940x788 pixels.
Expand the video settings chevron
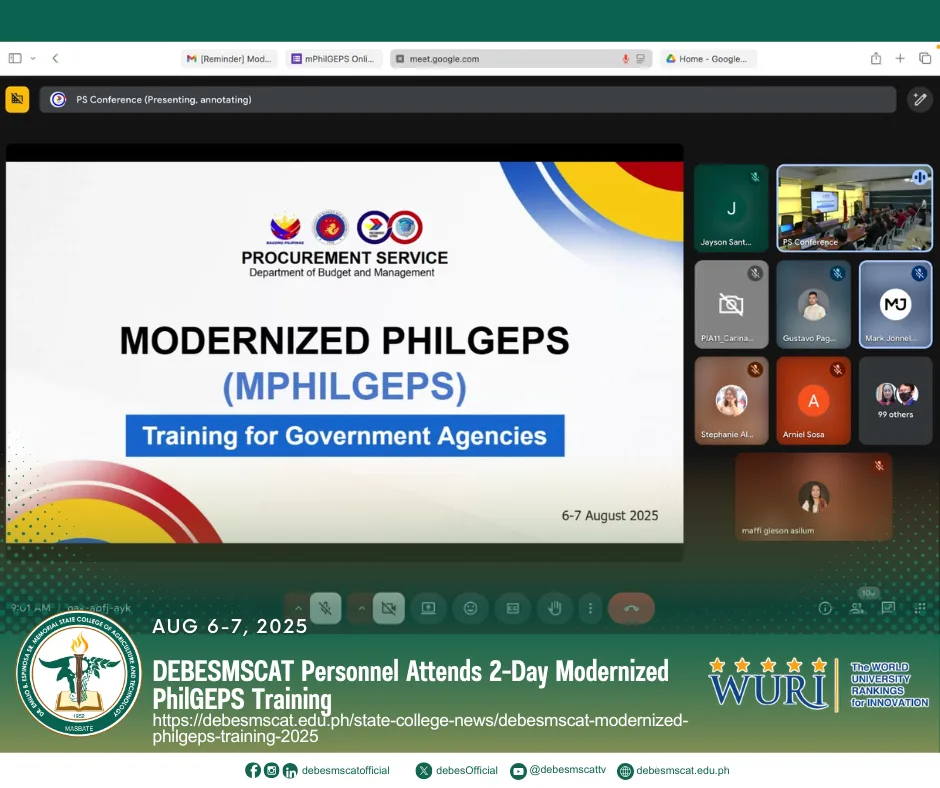click(361, 608)
